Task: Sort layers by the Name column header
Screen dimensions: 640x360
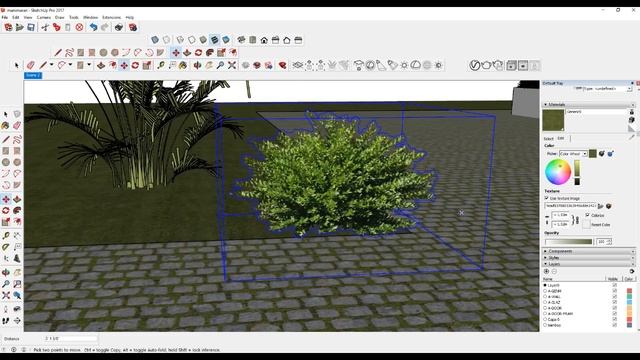Action: tap(573, 279)
